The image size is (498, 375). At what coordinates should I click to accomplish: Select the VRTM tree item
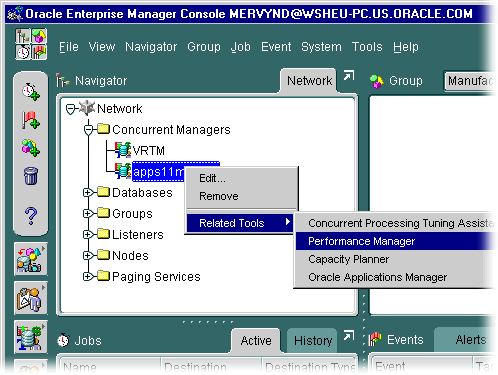148,151
